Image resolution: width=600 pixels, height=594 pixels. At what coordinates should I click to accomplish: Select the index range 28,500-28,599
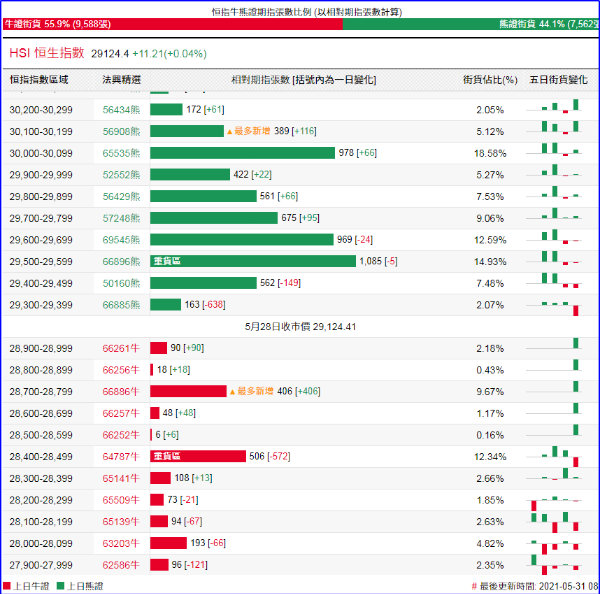point(41,435)
